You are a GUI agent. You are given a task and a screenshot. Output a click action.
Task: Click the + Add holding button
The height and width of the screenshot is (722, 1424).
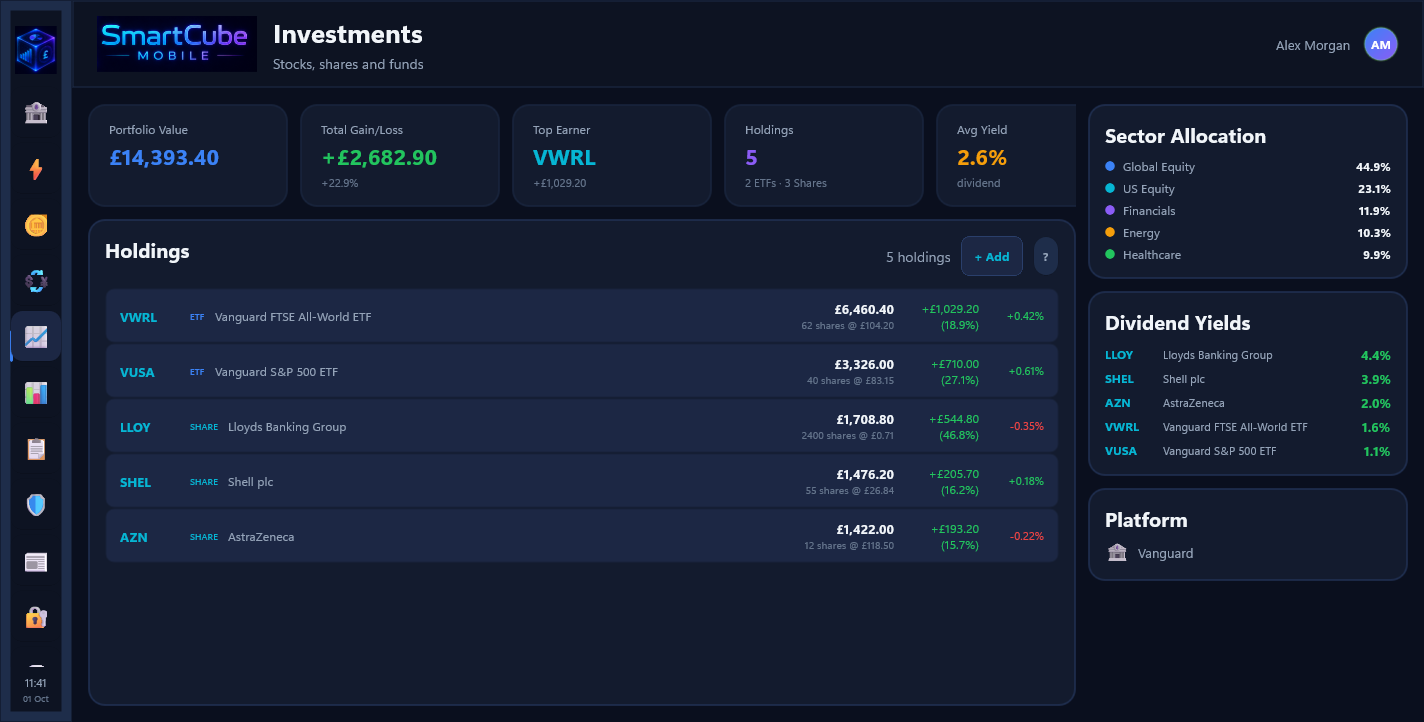click(992, 257)
